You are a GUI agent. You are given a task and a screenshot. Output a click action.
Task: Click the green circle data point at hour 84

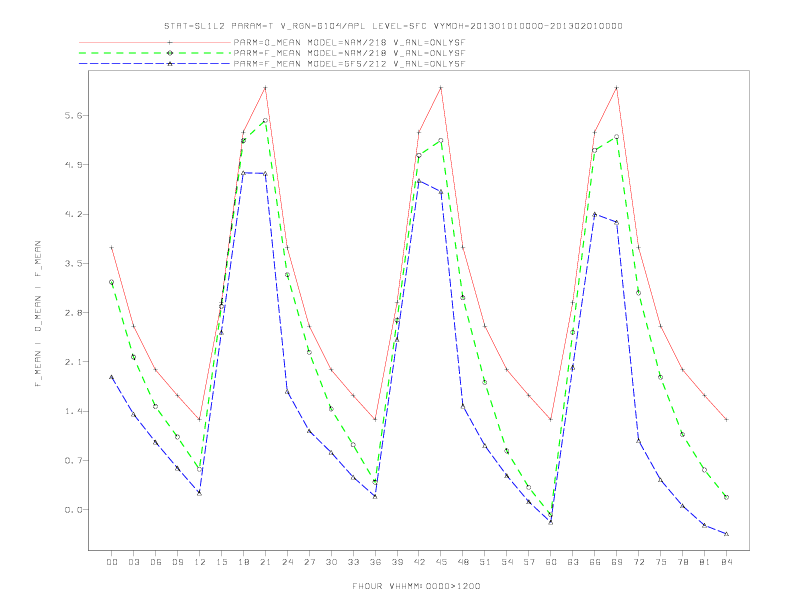point(726,497)
